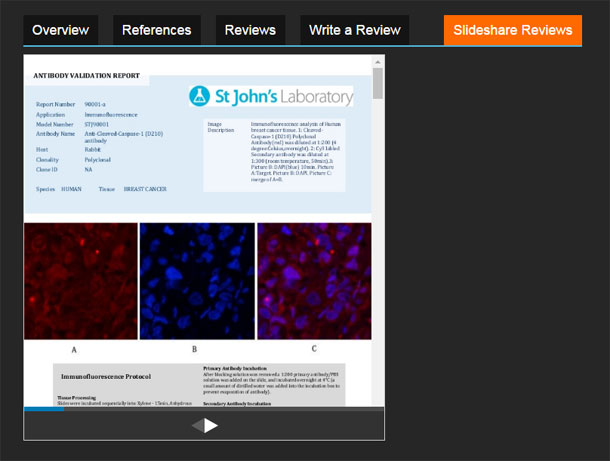Click the St John's Laboratory flask logo
This screenshot has height=461, width=610.
tap(200, 96)
